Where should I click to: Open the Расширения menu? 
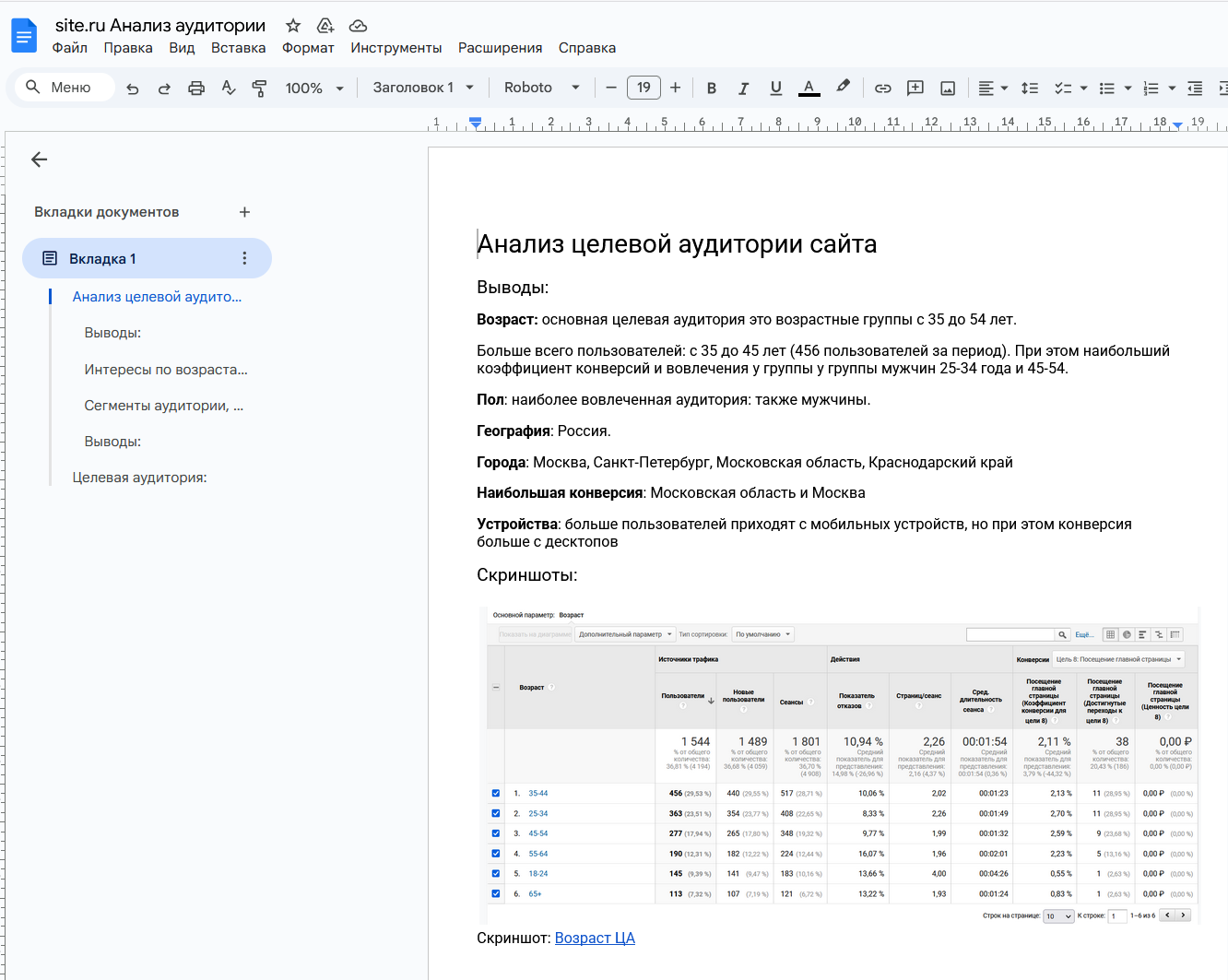[x=500, y=48]
